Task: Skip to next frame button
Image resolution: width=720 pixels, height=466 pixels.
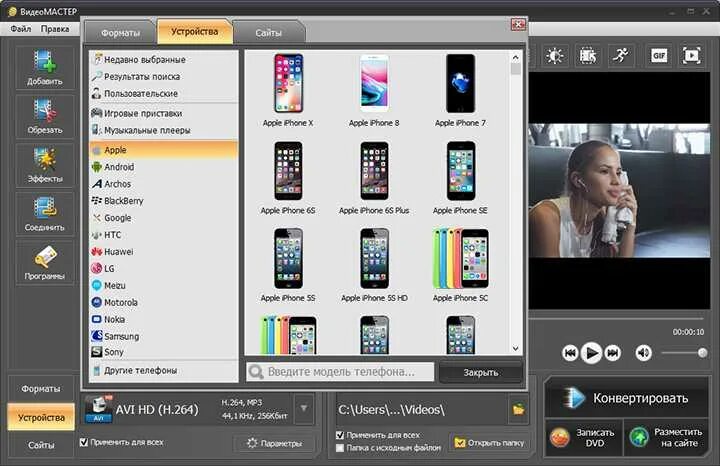Action: [613, 353]
